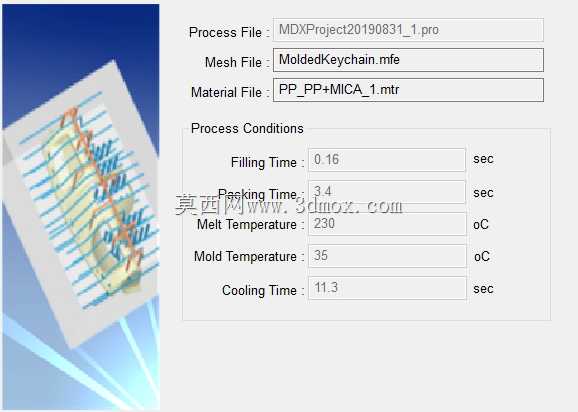
Task: Click the molded part illustration on the left
Action: click(80, 206)
